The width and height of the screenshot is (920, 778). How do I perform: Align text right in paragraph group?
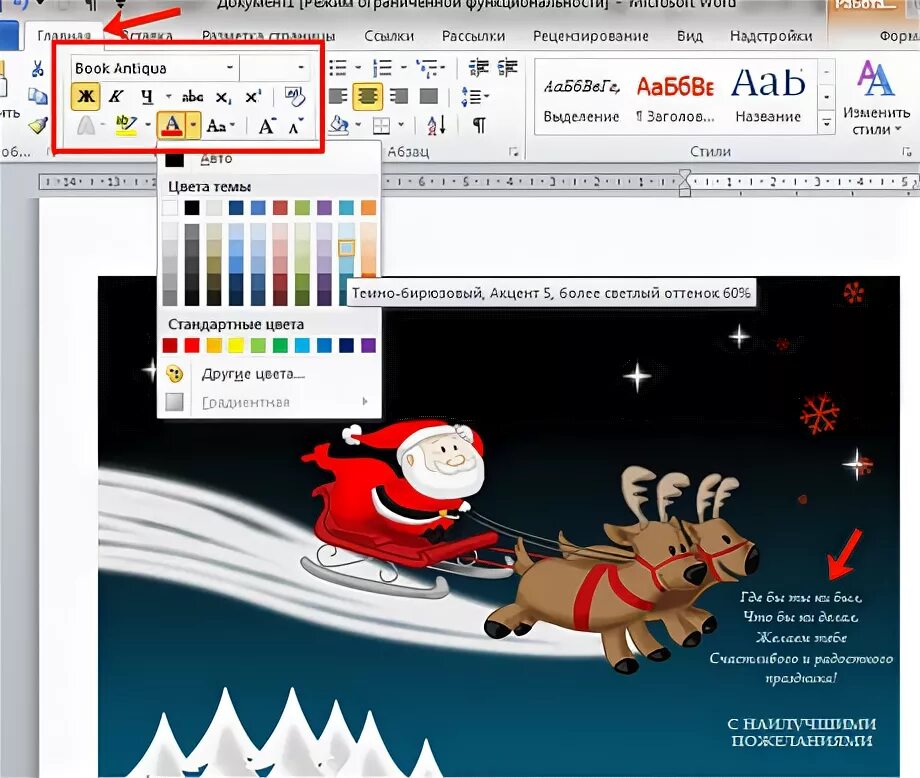pyautogui.click(x=399, y=96)
